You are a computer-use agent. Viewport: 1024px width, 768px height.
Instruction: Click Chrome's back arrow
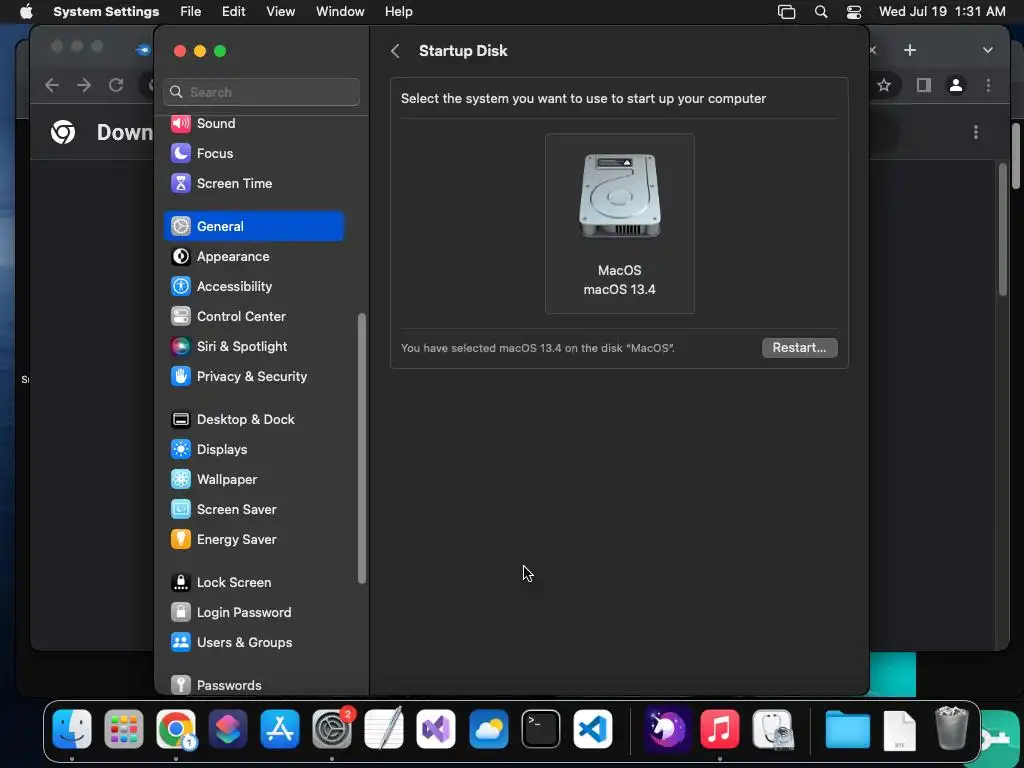52,85
